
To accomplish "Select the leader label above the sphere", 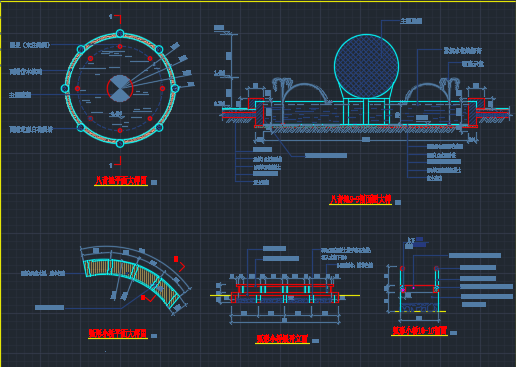I will 411,21.
